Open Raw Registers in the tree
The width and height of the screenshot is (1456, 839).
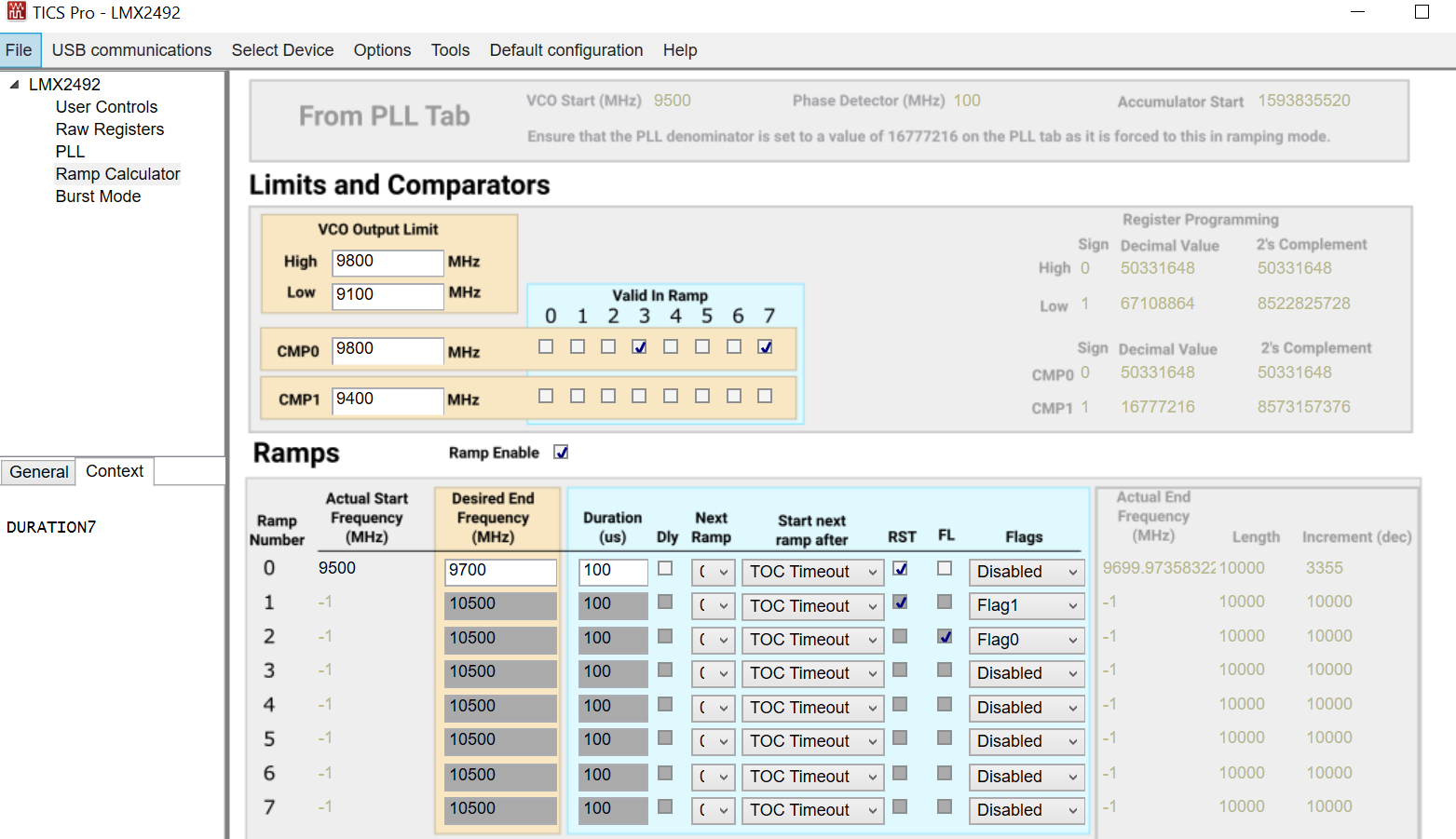(110, 129)
